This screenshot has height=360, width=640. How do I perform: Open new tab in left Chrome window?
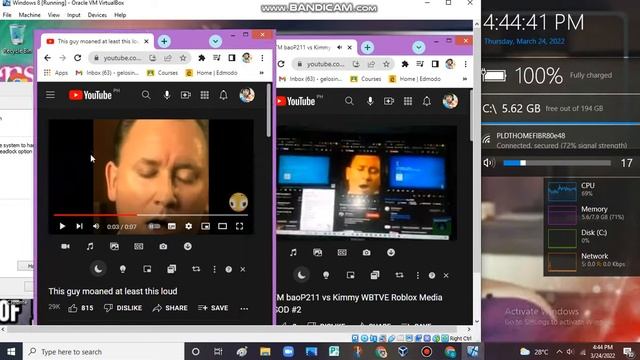[x=164, y=41]
